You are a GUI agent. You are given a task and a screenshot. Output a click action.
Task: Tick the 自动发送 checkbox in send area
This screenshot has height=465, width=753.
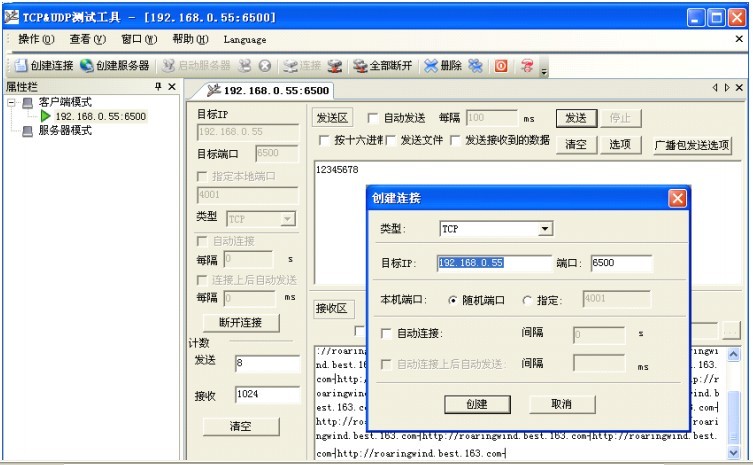pyautogui.click(x=373, y=118)
